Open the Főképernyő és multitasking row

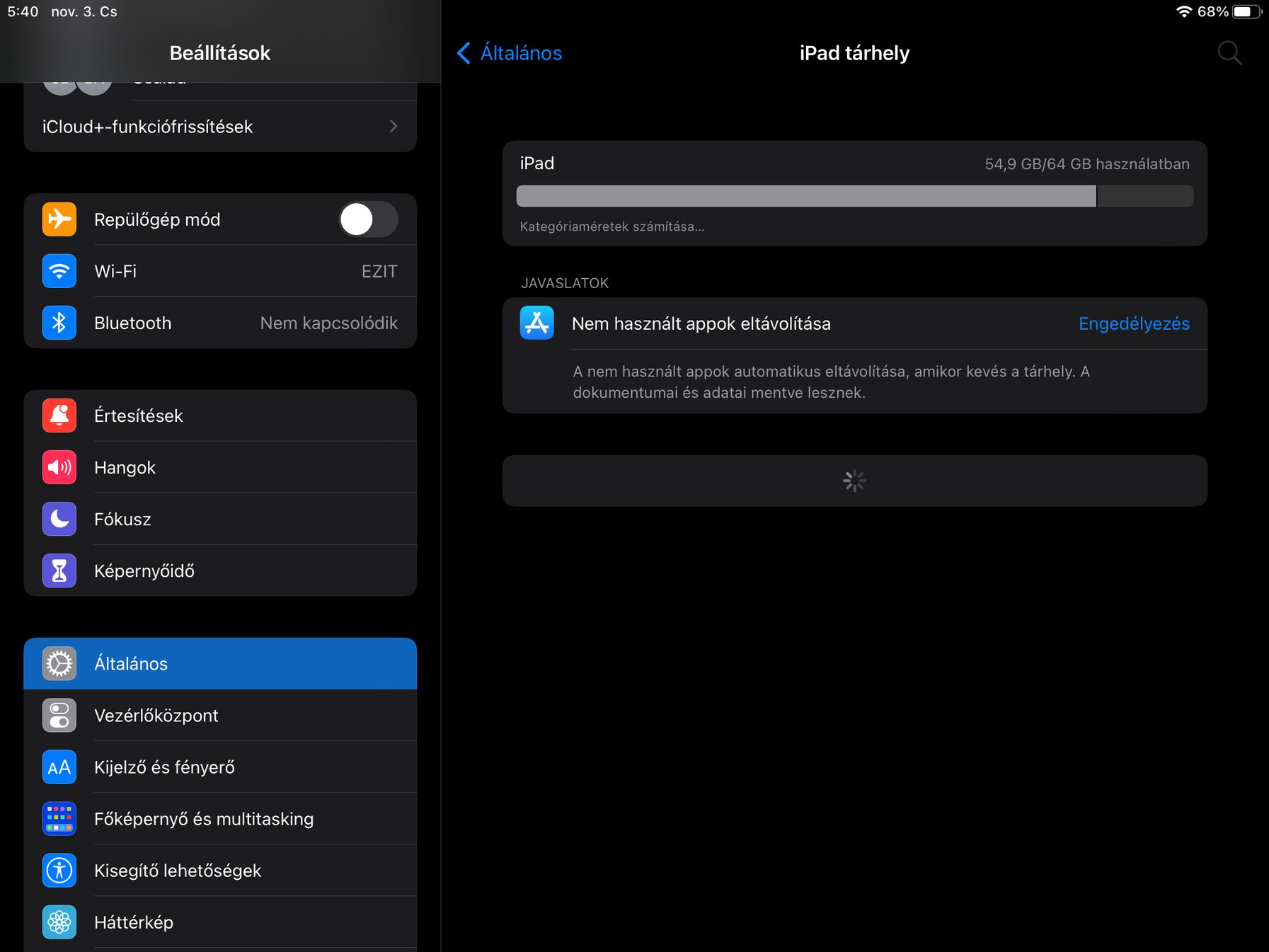(220, 818)
